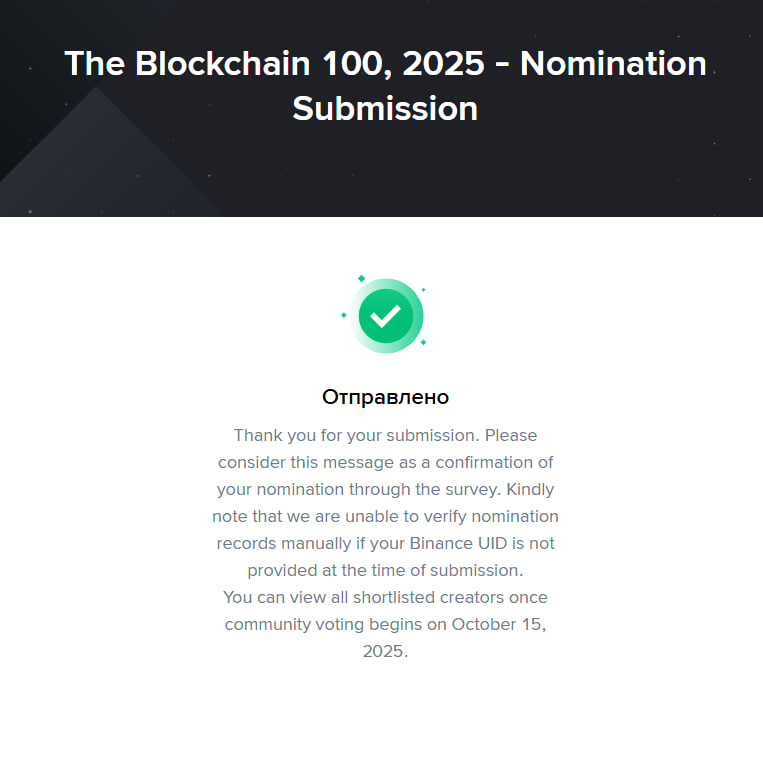763x778 pixels.
Task: Click the green checkmark success icon
Action: click(385, 316)
